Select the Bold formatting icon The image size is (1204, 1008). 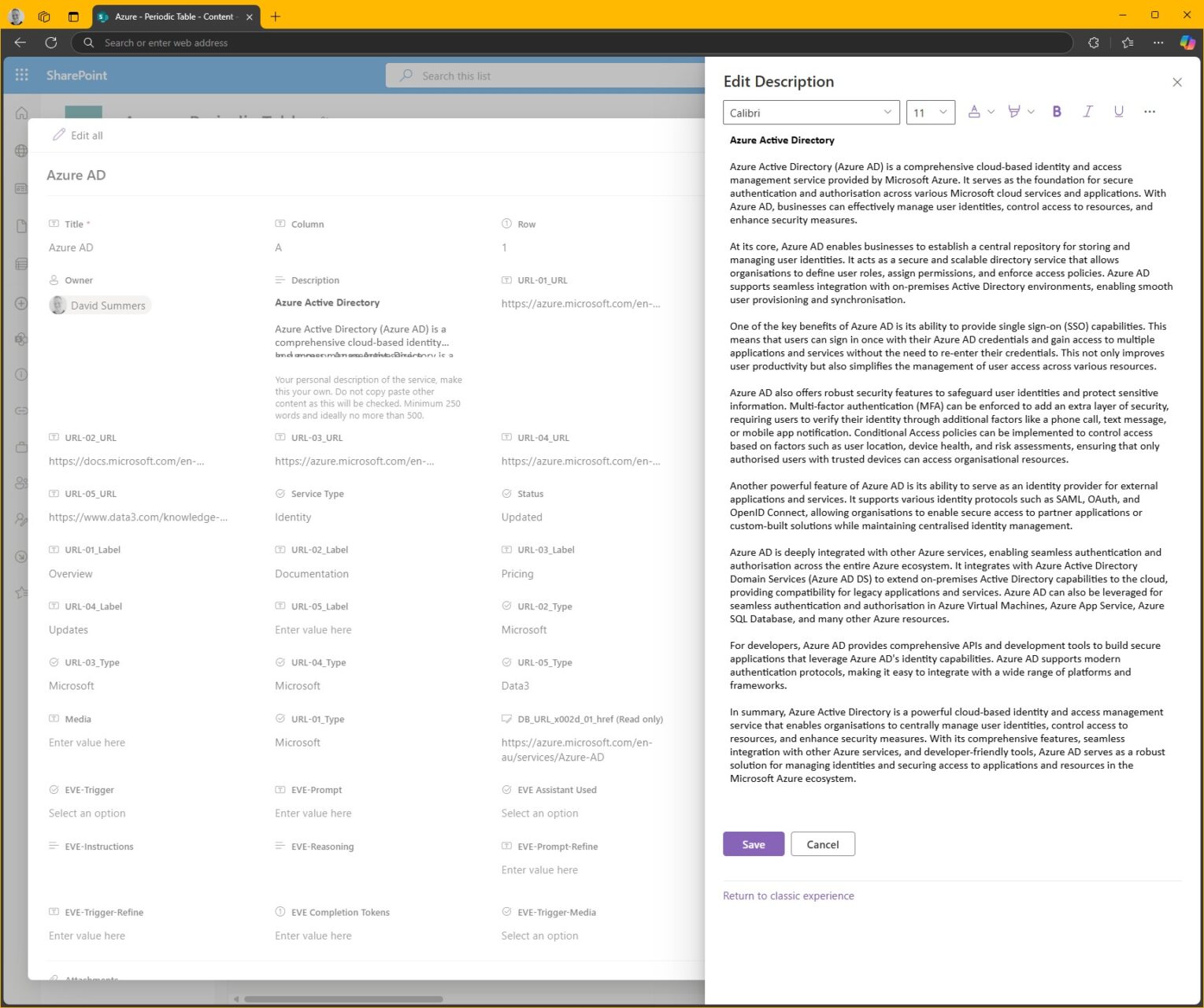(1056, 111)
